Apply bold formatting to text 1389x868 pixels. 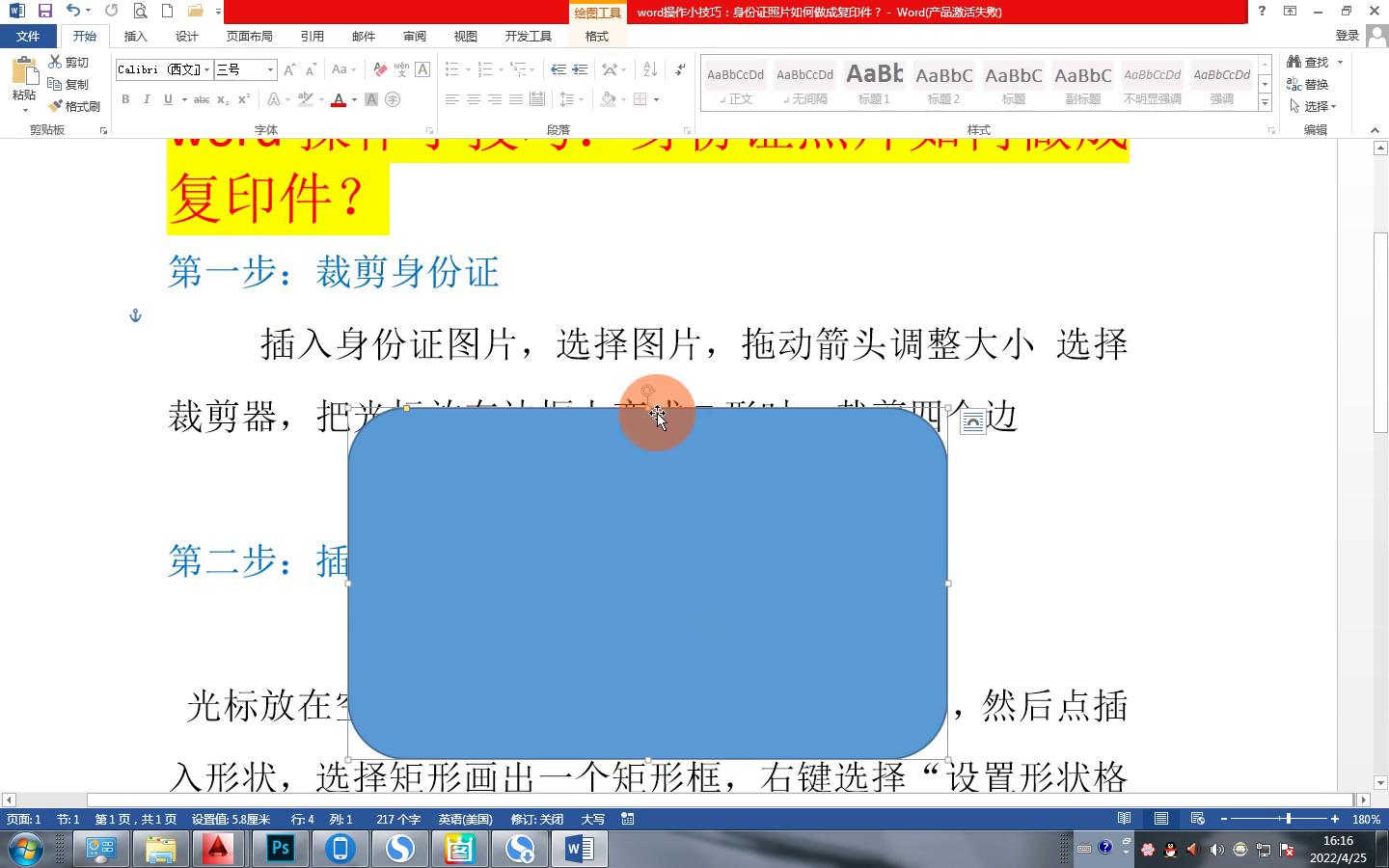coord(125,99)
